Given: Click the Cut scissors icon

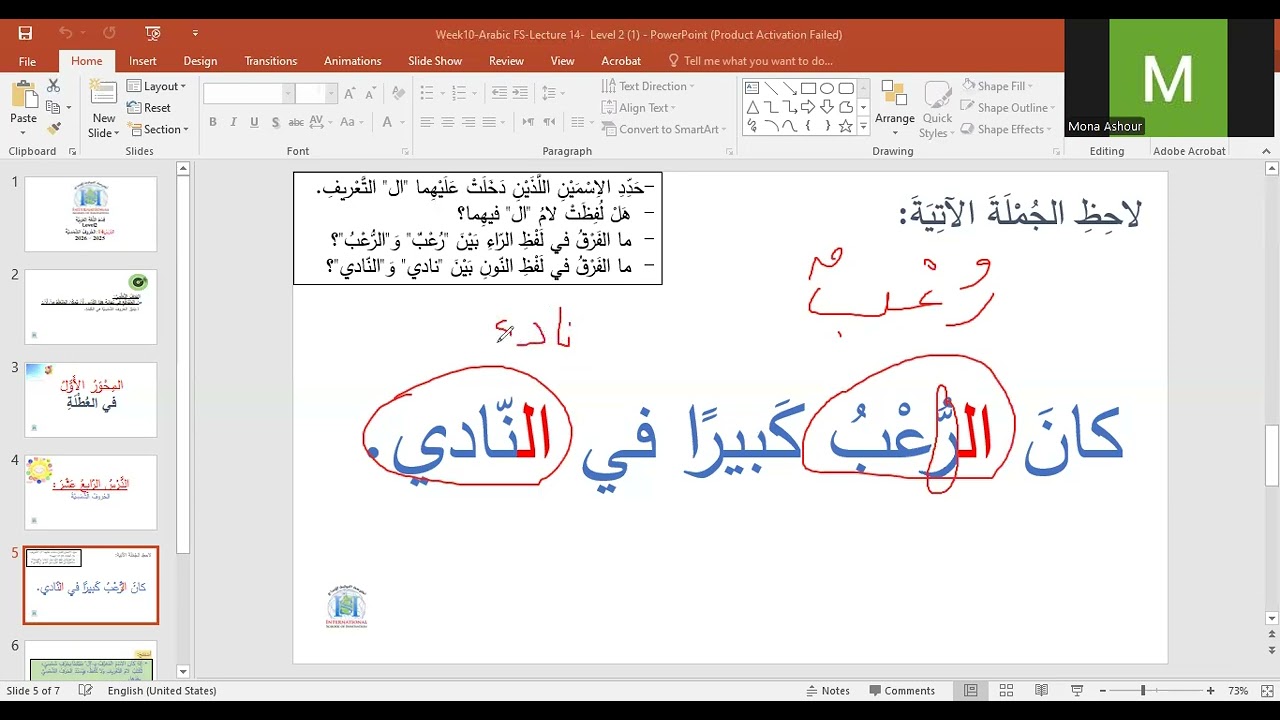Looking at the screenshot, I should coord(54,86).
